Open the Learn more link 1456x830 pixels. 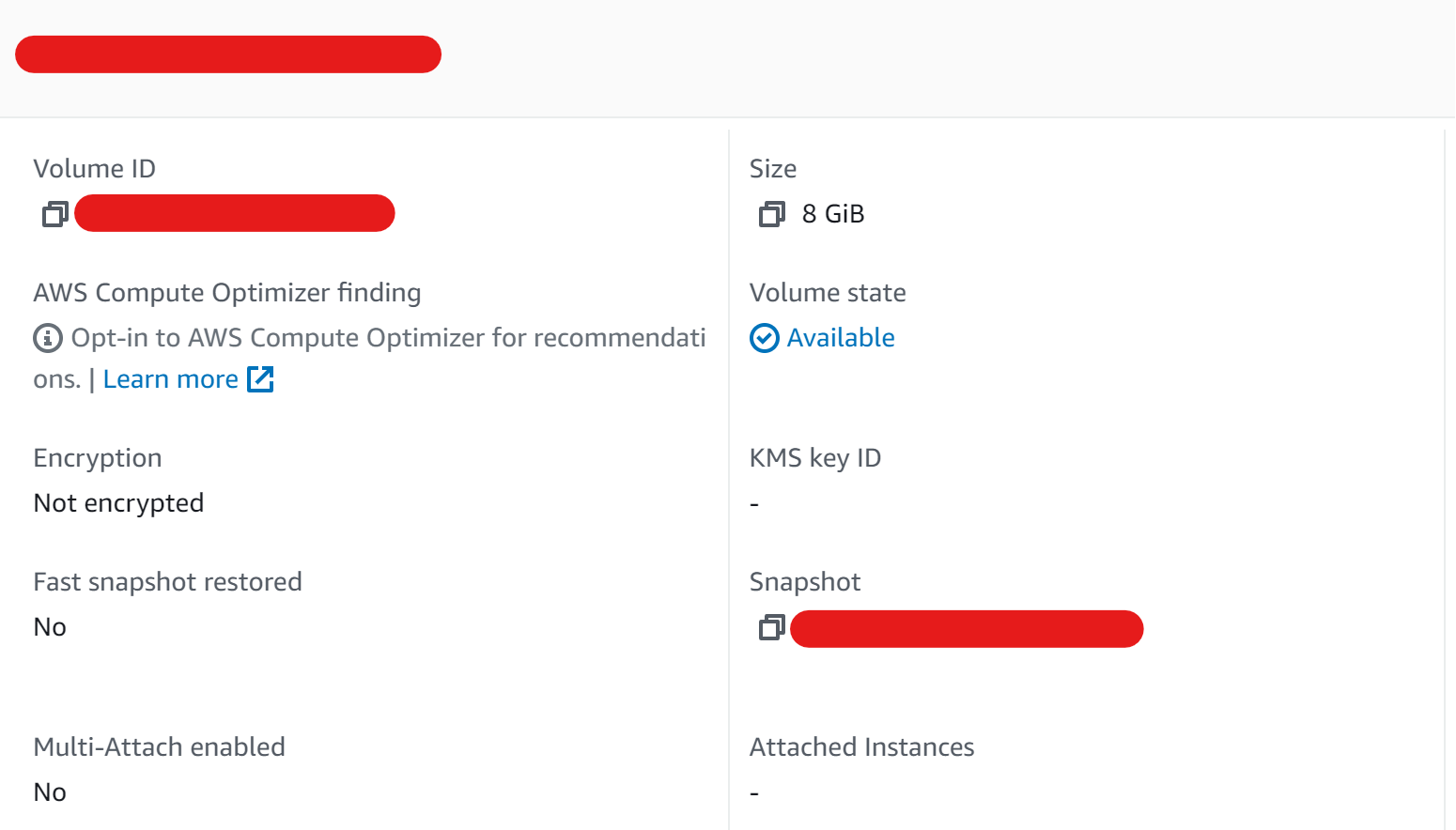171,379
